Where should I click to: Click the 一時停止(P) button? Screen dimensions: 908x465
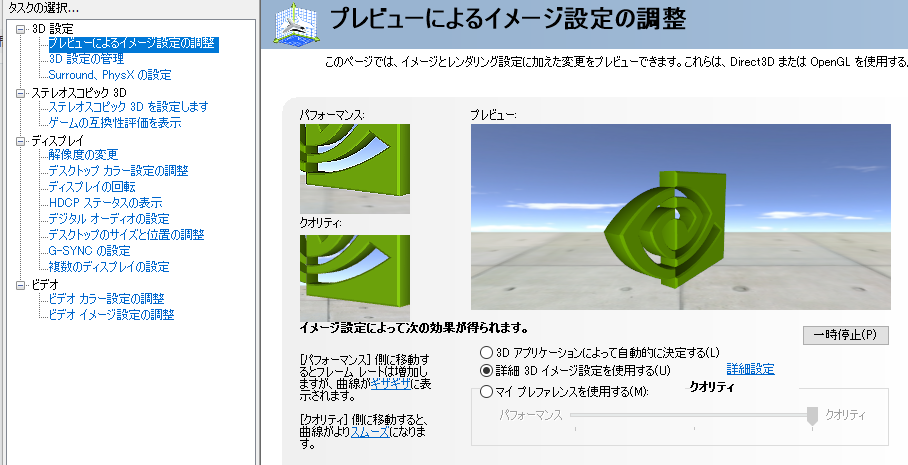point(845,335)
